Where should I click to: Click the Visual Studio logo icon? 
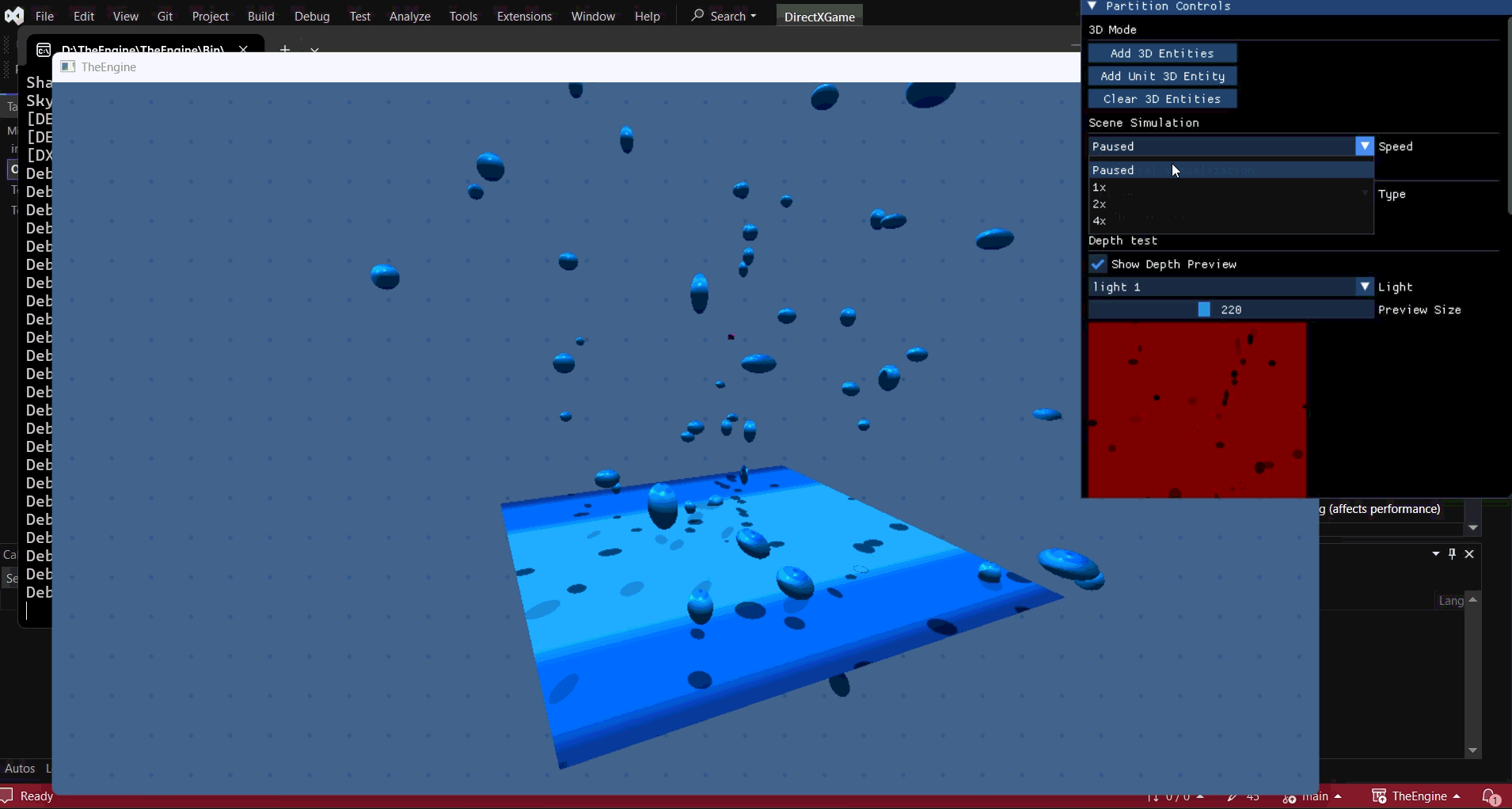point(14,15)
